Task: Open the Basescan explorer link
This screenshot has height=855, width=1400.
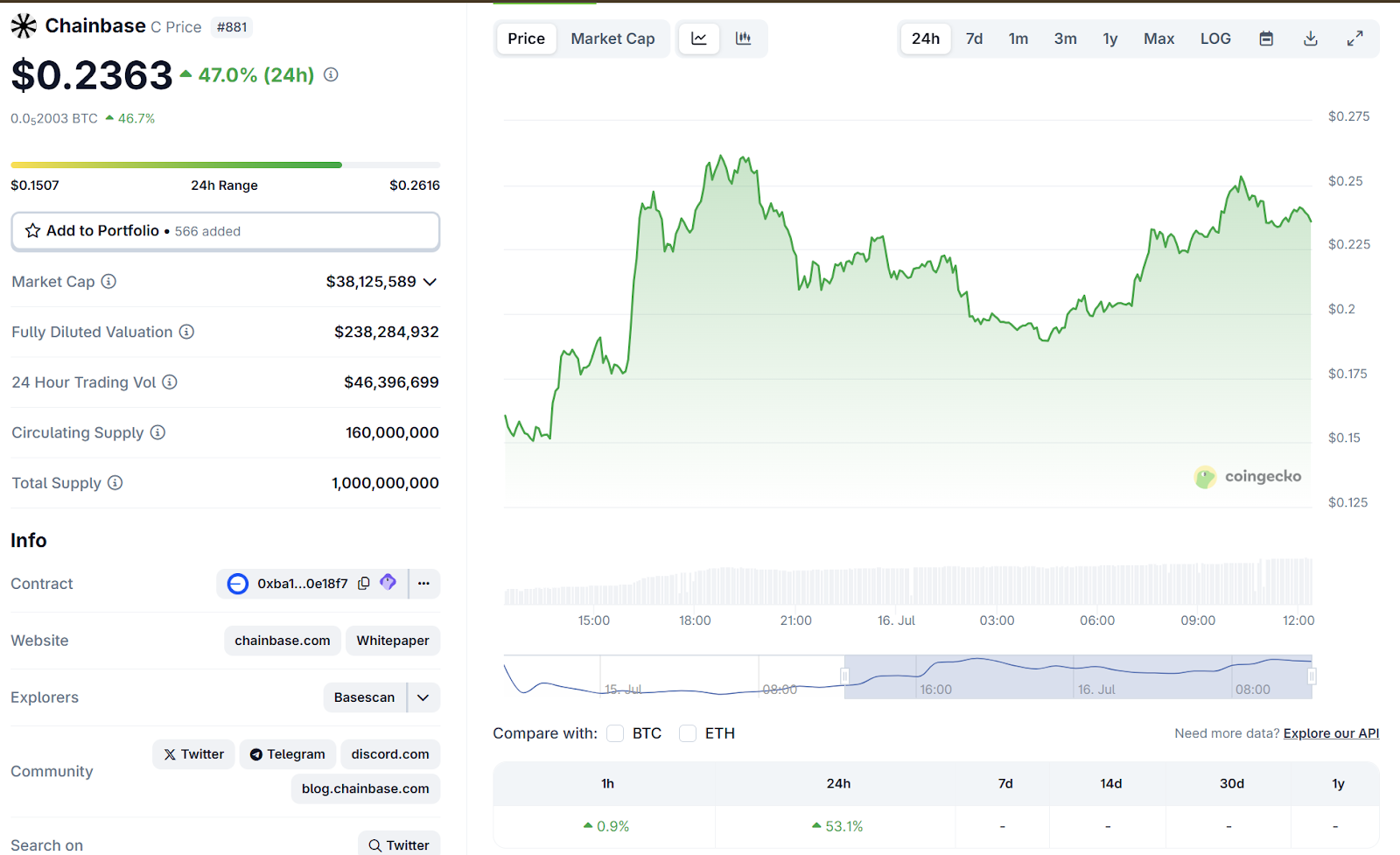Action: pos(365,697)
